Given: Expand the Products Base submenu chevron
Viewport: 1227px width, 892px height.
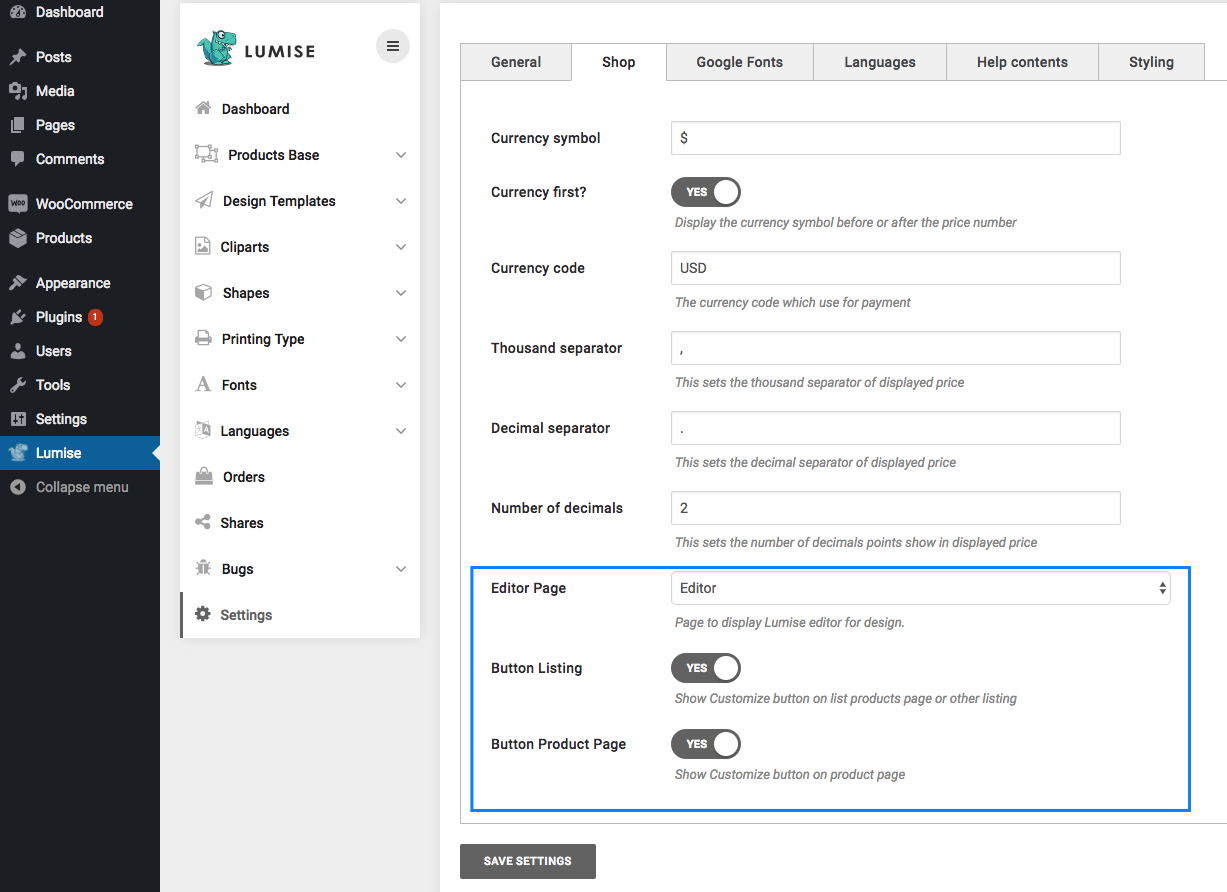Looking at the screenshot, I should pos(401,155).
